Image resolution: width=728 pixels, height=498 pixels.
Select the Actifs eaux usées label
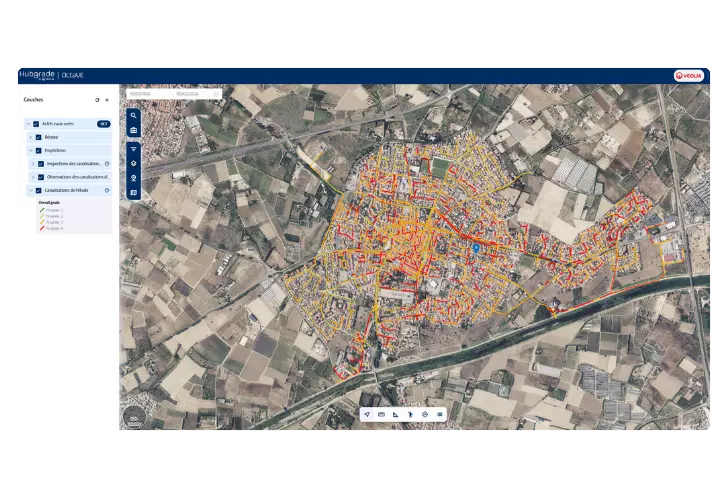[58, 124]
